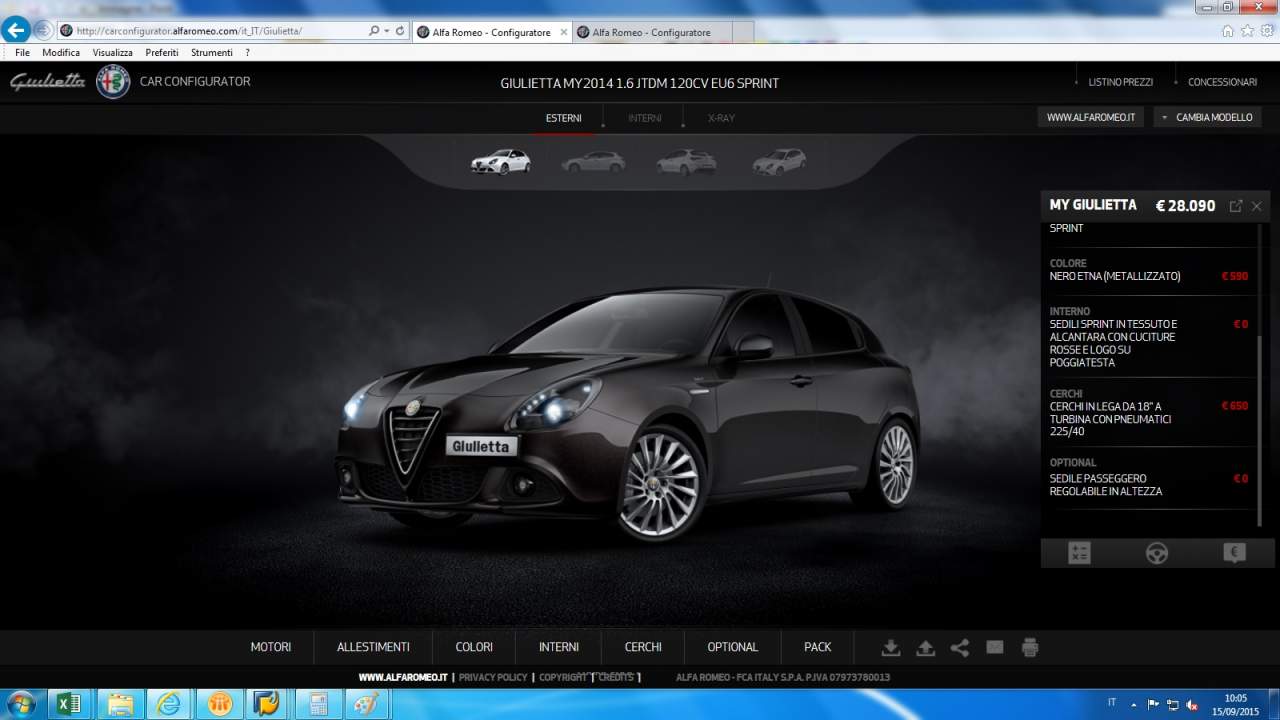Open the address bar search dropdown arrow
Screen dimensions: 1280x720
[x=387, y=31]
